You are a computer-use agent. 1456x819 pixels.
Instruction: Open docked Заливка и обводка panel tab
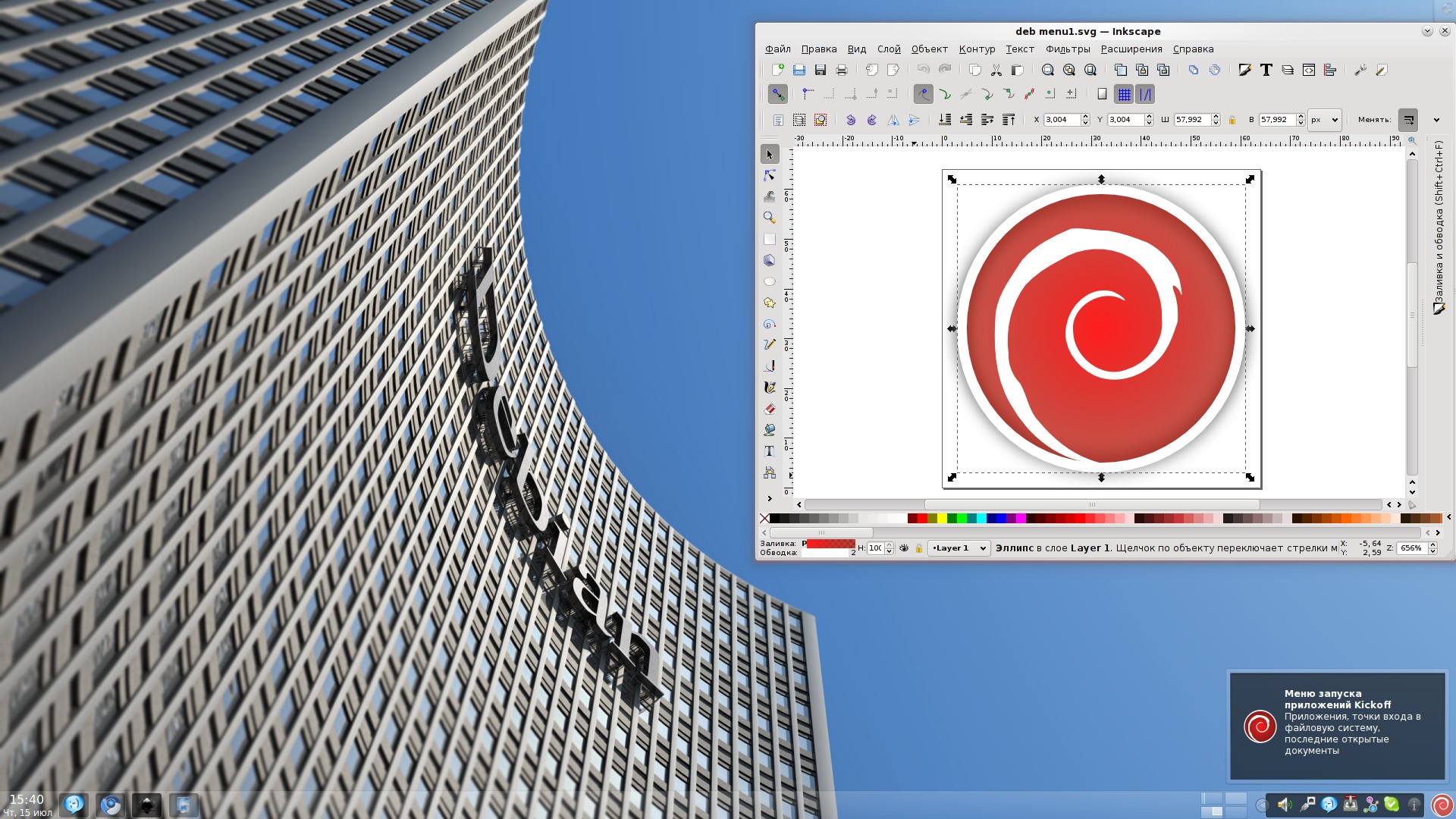1439,227
